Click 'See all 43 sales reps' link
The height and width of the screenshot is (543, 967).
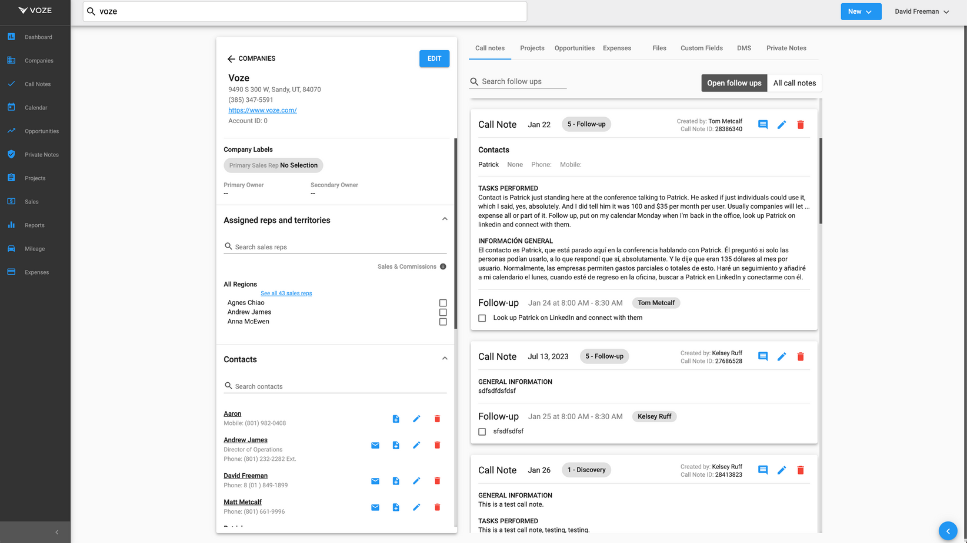(286, 293)
